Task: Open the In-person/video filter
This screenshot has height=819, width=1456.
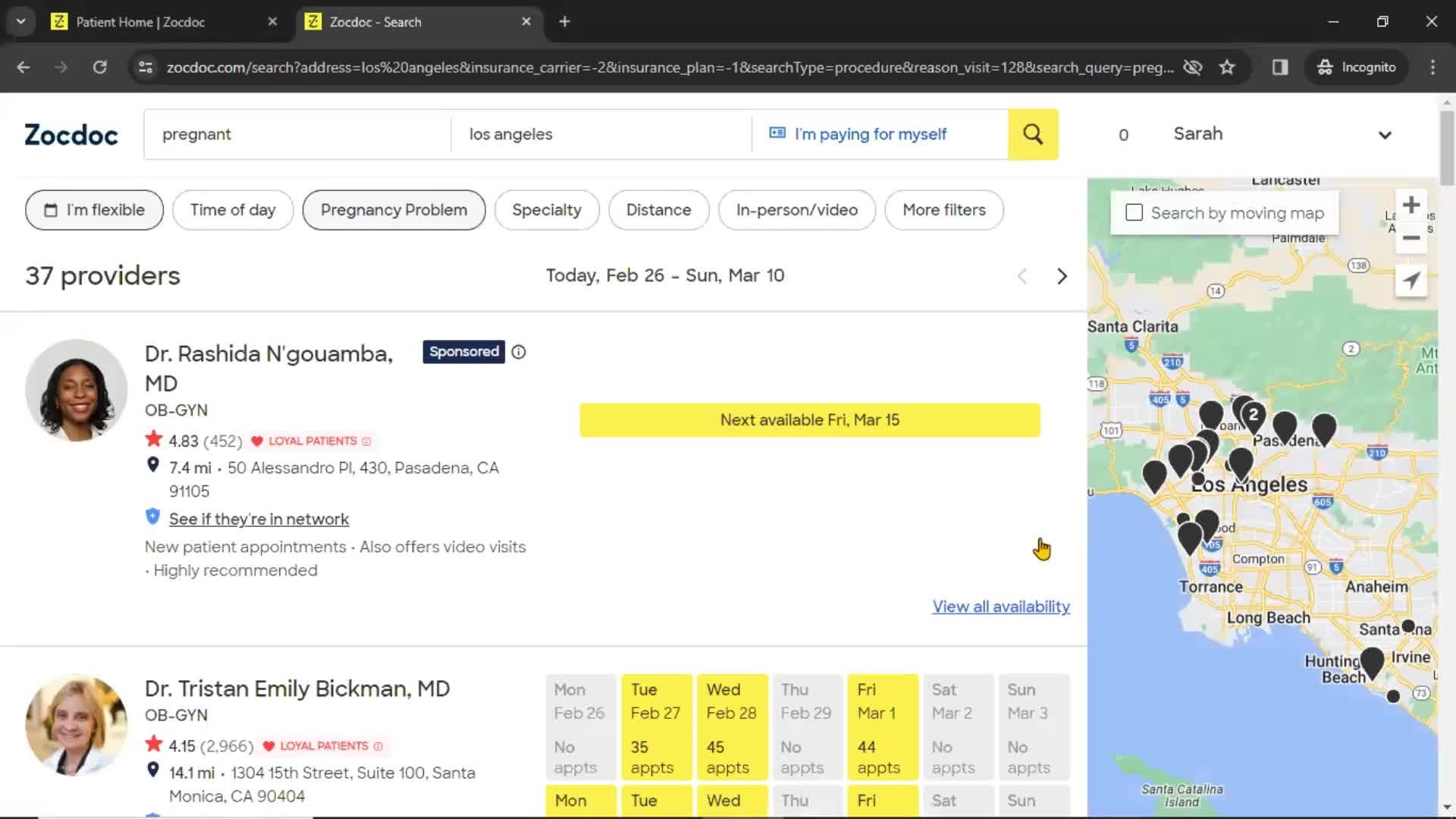Action: pos(797,210)
